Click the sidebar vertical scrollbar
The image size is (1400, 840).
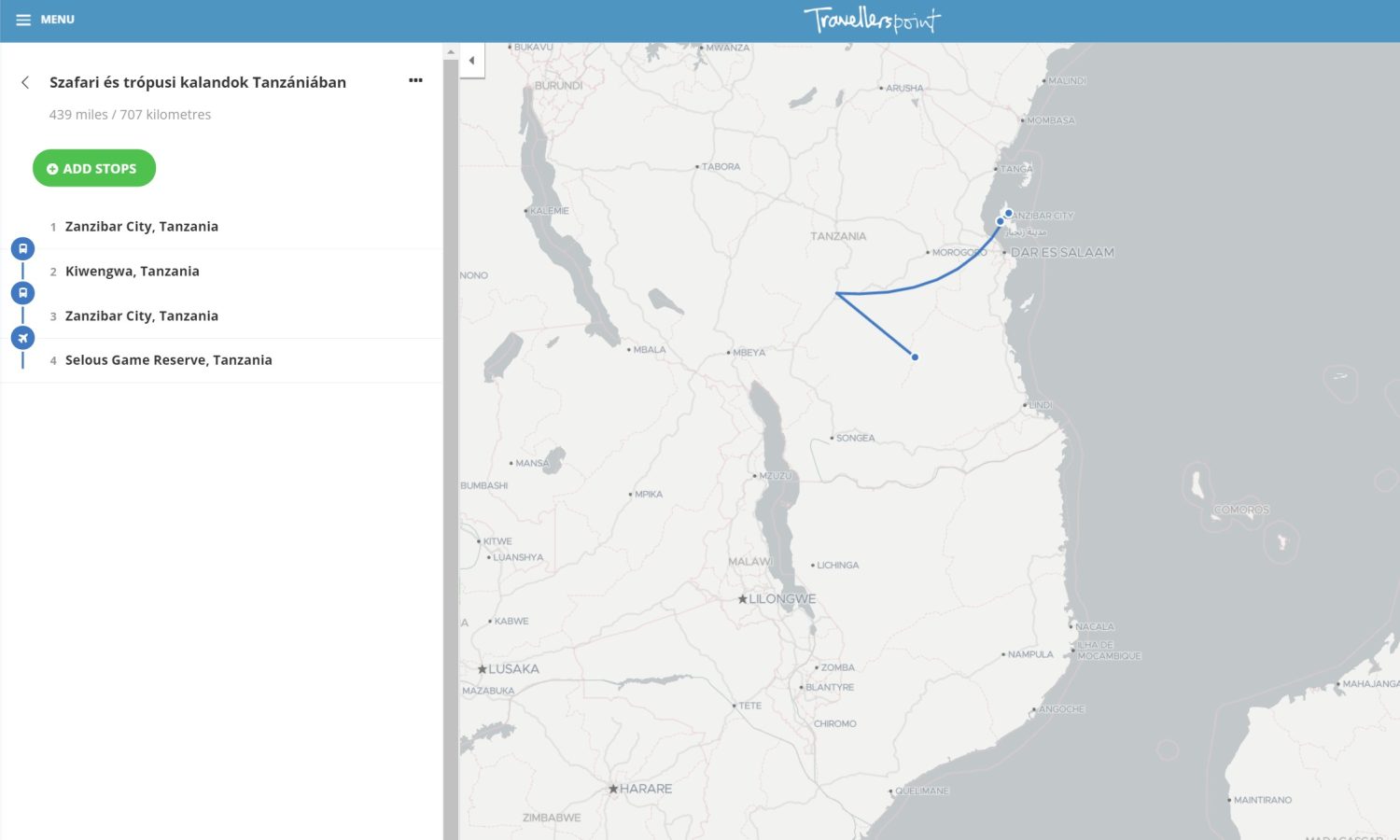pyautogui.click(x=451, y=373)
